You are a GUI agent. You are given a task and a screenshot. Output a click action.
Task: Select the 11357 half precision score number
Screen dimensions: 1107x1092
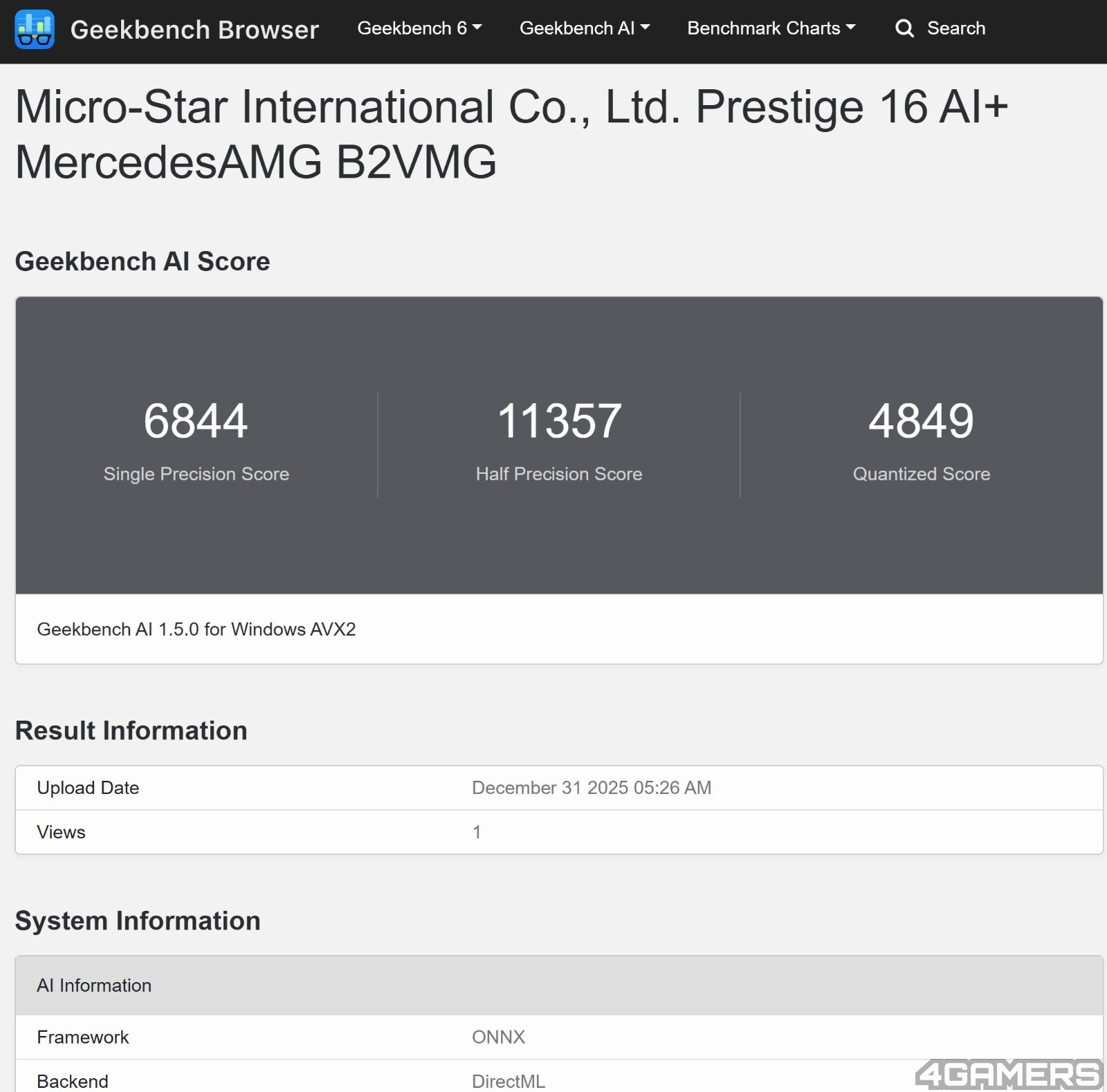559,420
